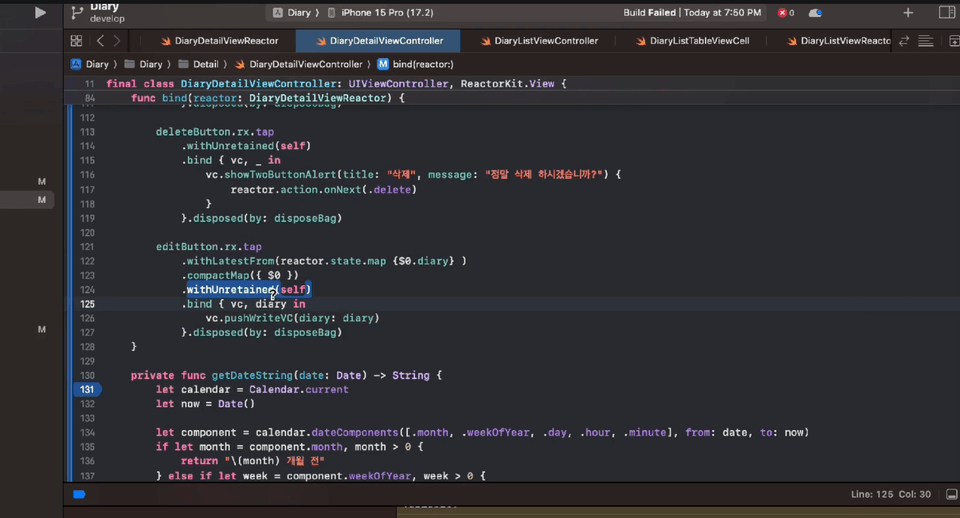Viewport: 960px width, 518px height.
Task: Toggle the code review arrows icon
Action: tap(904, 41)
